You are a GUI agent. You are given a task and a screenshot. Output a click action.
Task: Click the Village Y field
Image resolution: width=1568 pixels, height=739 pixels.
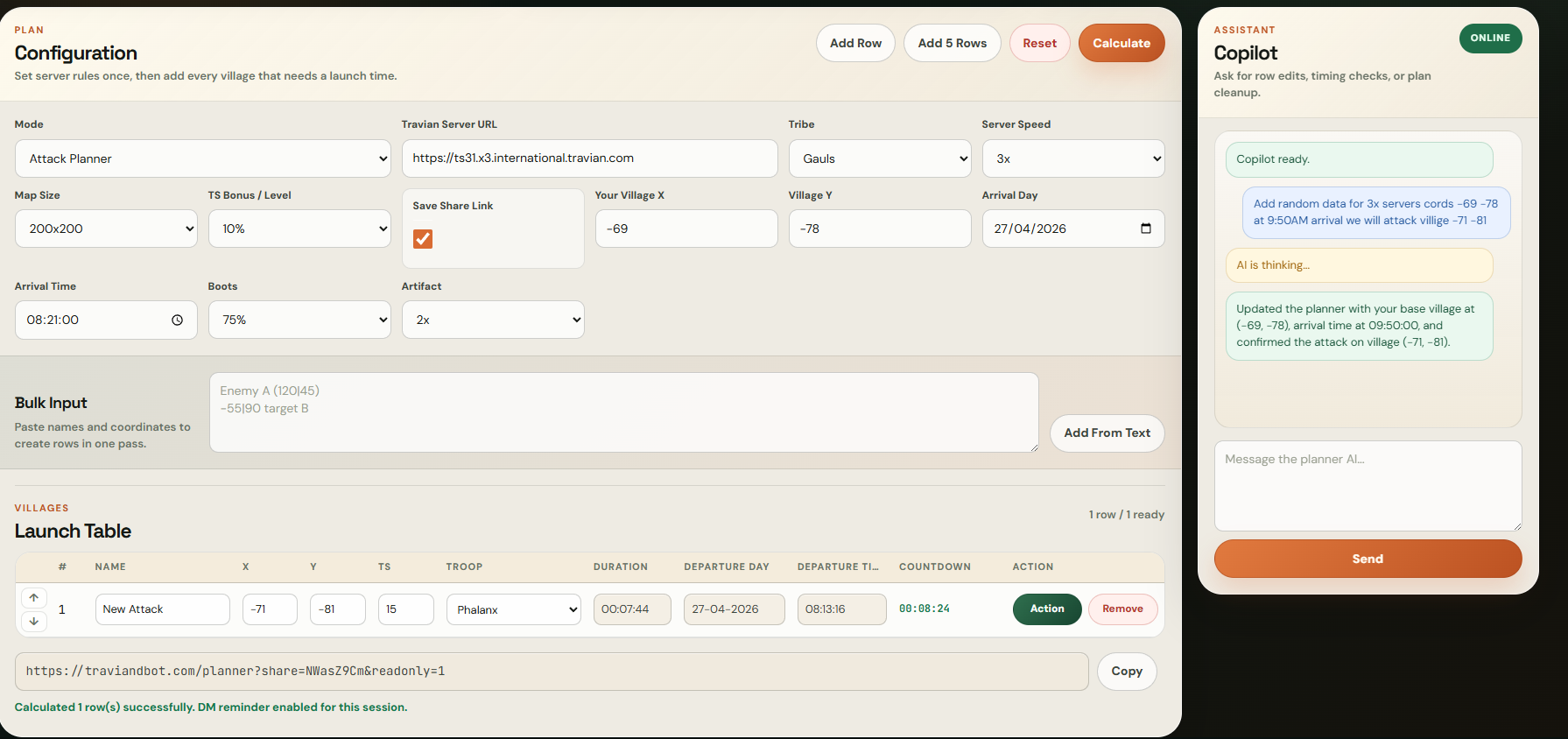pos(880,229)
